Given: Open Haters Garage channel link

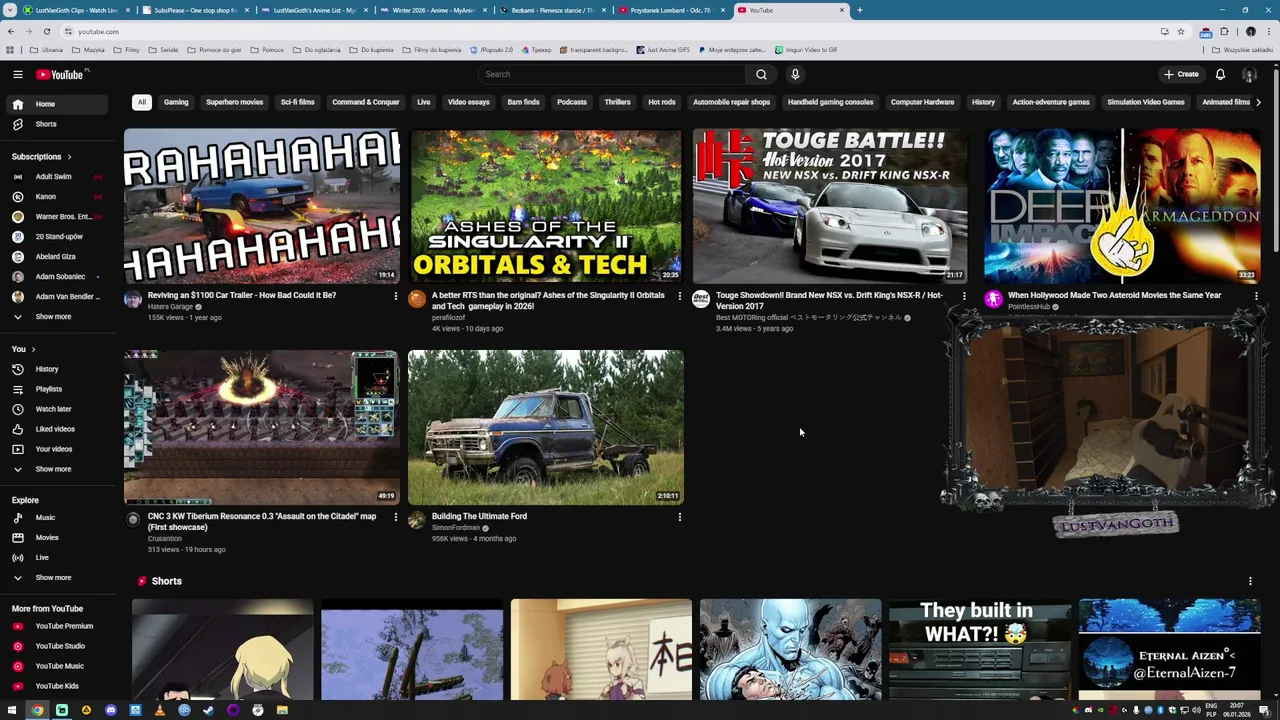Looking at the screenshot, I should 170,307.
